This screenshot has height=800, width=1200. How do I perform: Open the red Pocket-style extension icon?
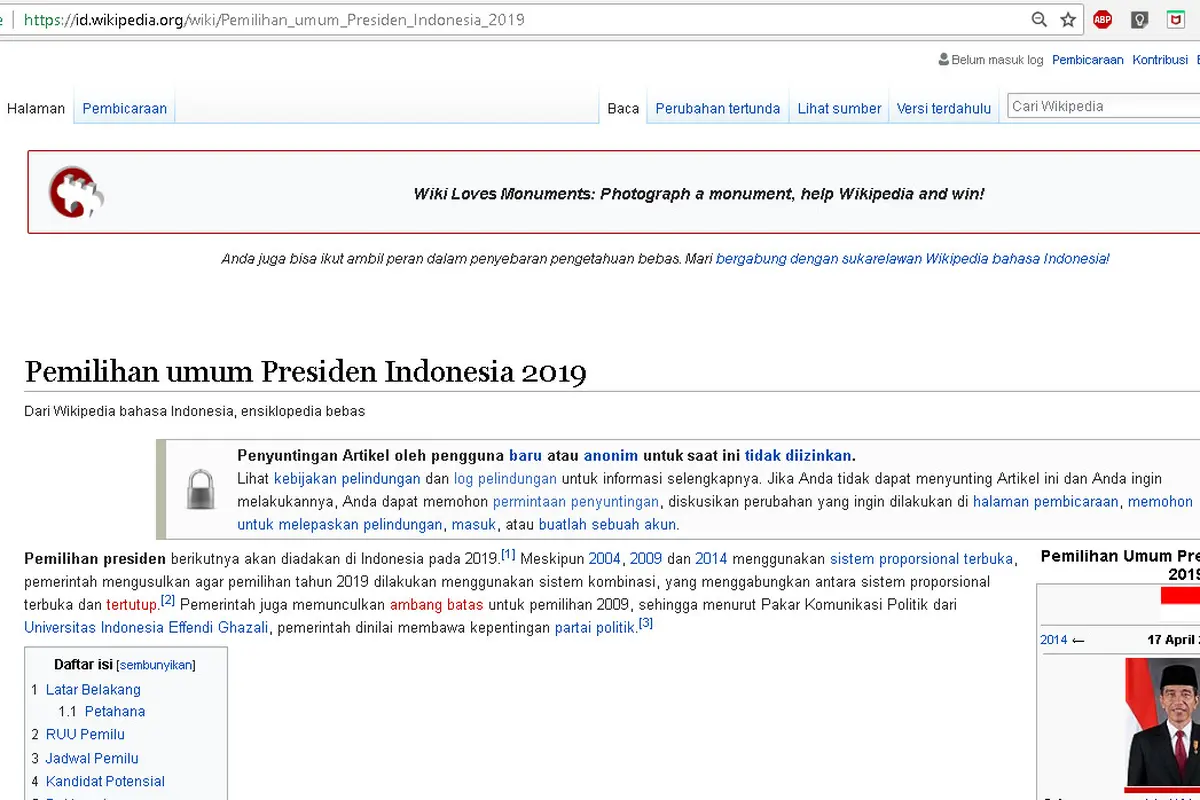tap(1176, 20)
